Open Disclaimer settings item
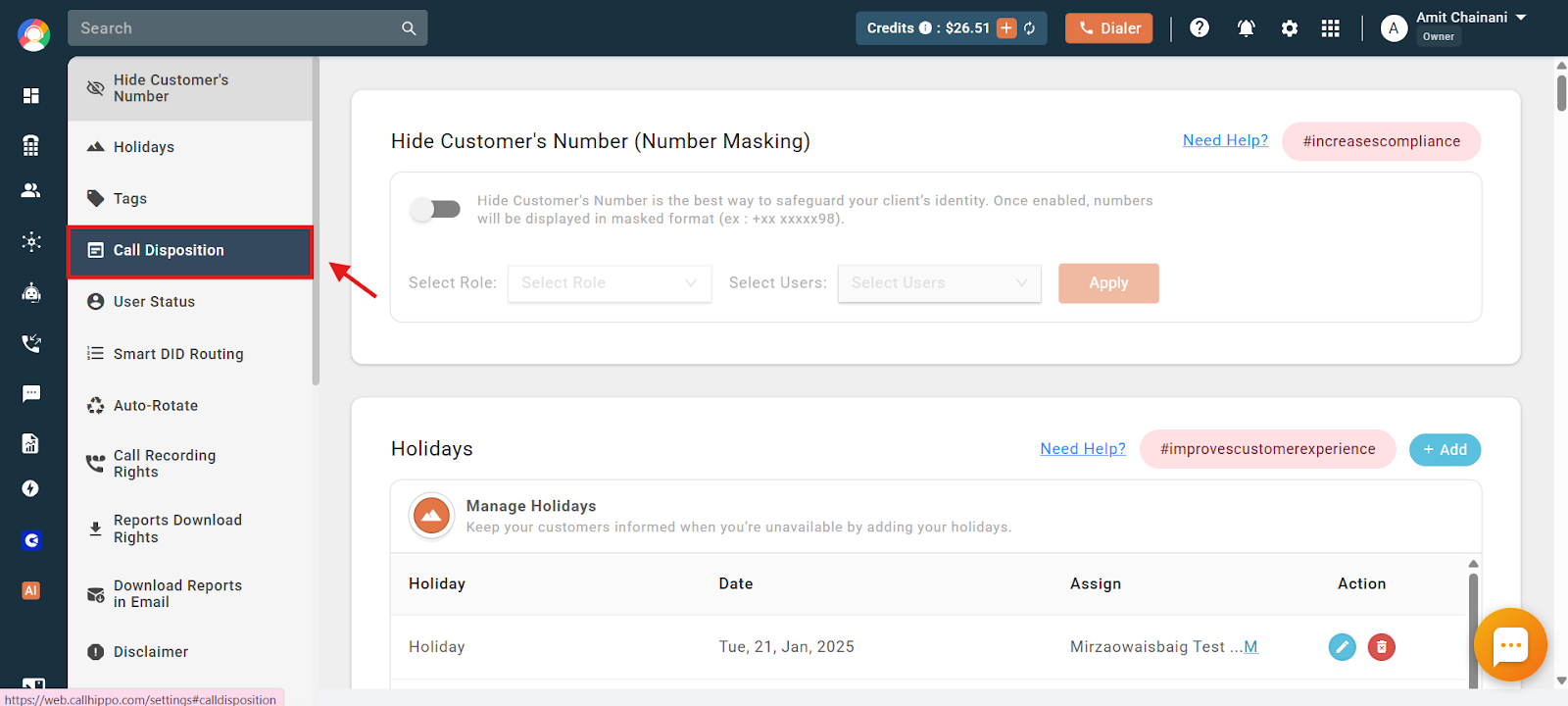Image resolution: width=1568 pixels, height=706 pixels. point(190,652)
